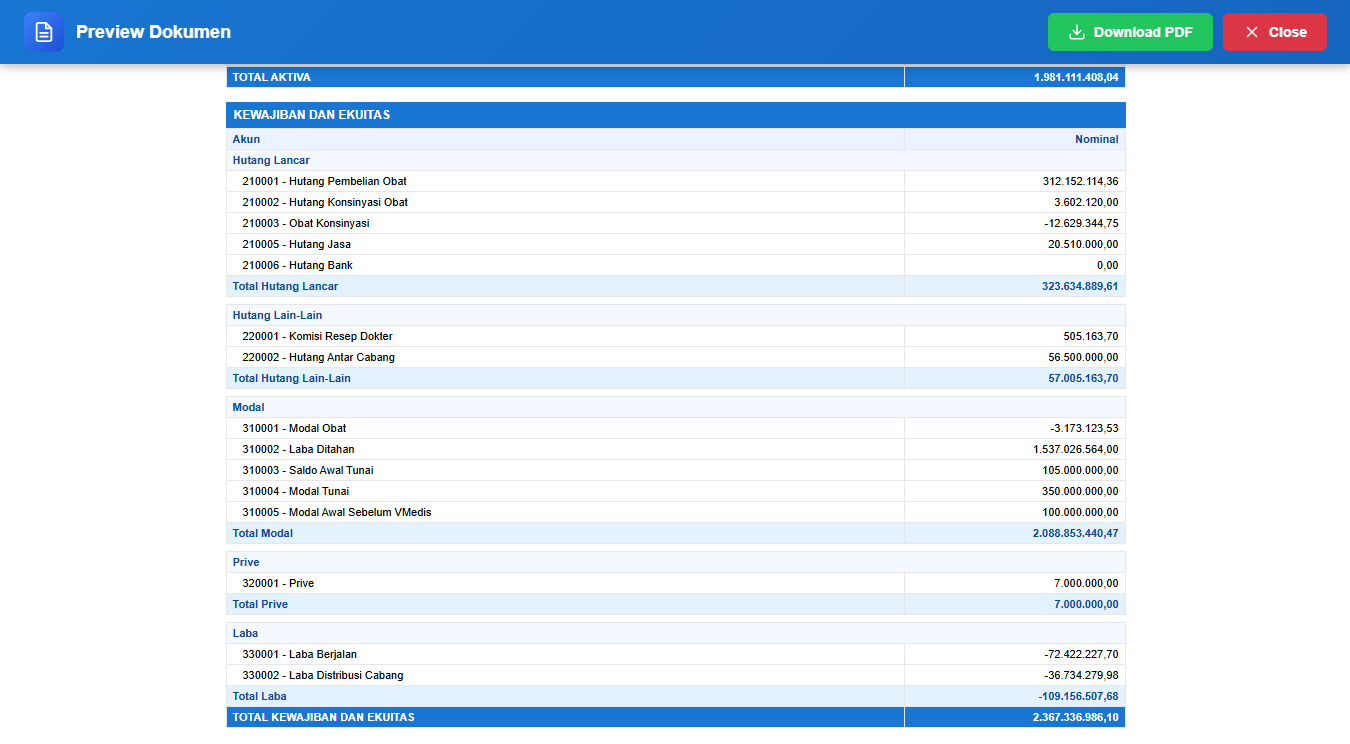Click the Preview Dokumen title
The image size is (1350, 744).
(x=153, y=32)
